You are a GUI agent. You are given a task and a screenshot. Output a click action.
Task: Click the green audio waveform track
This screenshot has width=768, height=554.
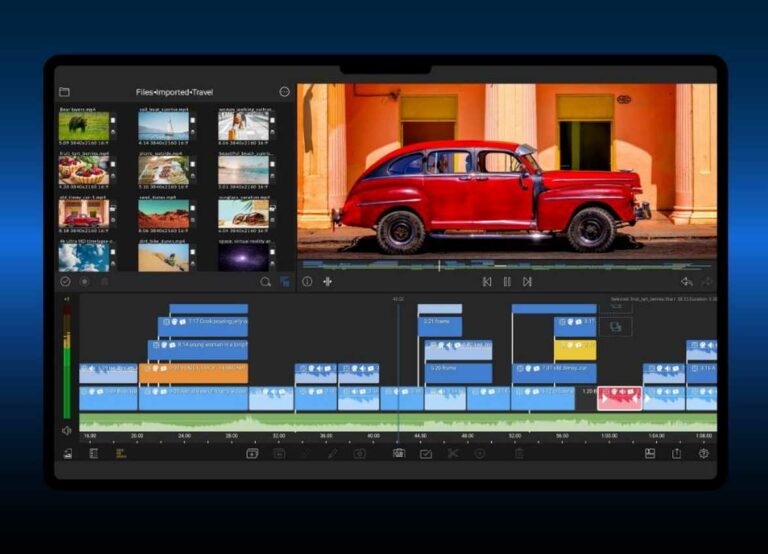[398, 422]
